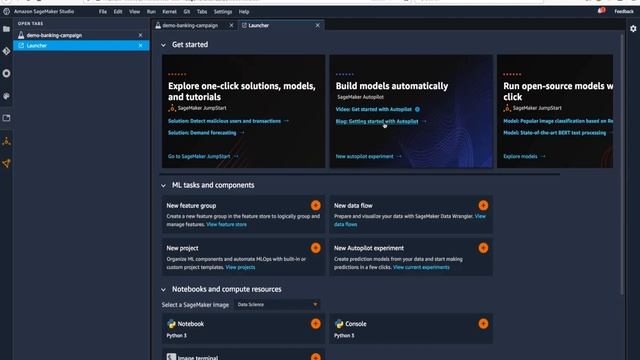Open the File menu

102,12
